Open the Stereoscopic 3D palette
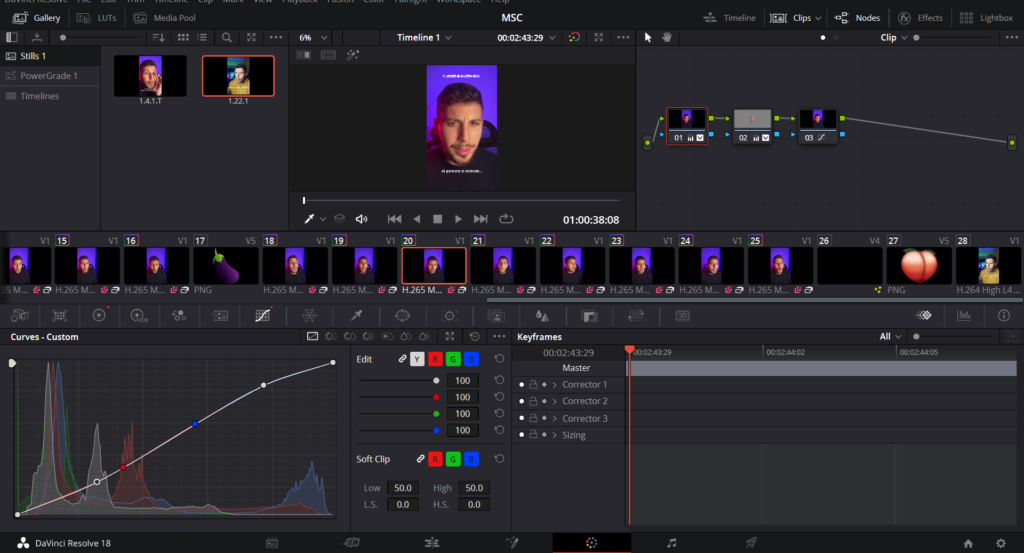Viewport: 1024px width, 553px height. [x=682, y=316]
